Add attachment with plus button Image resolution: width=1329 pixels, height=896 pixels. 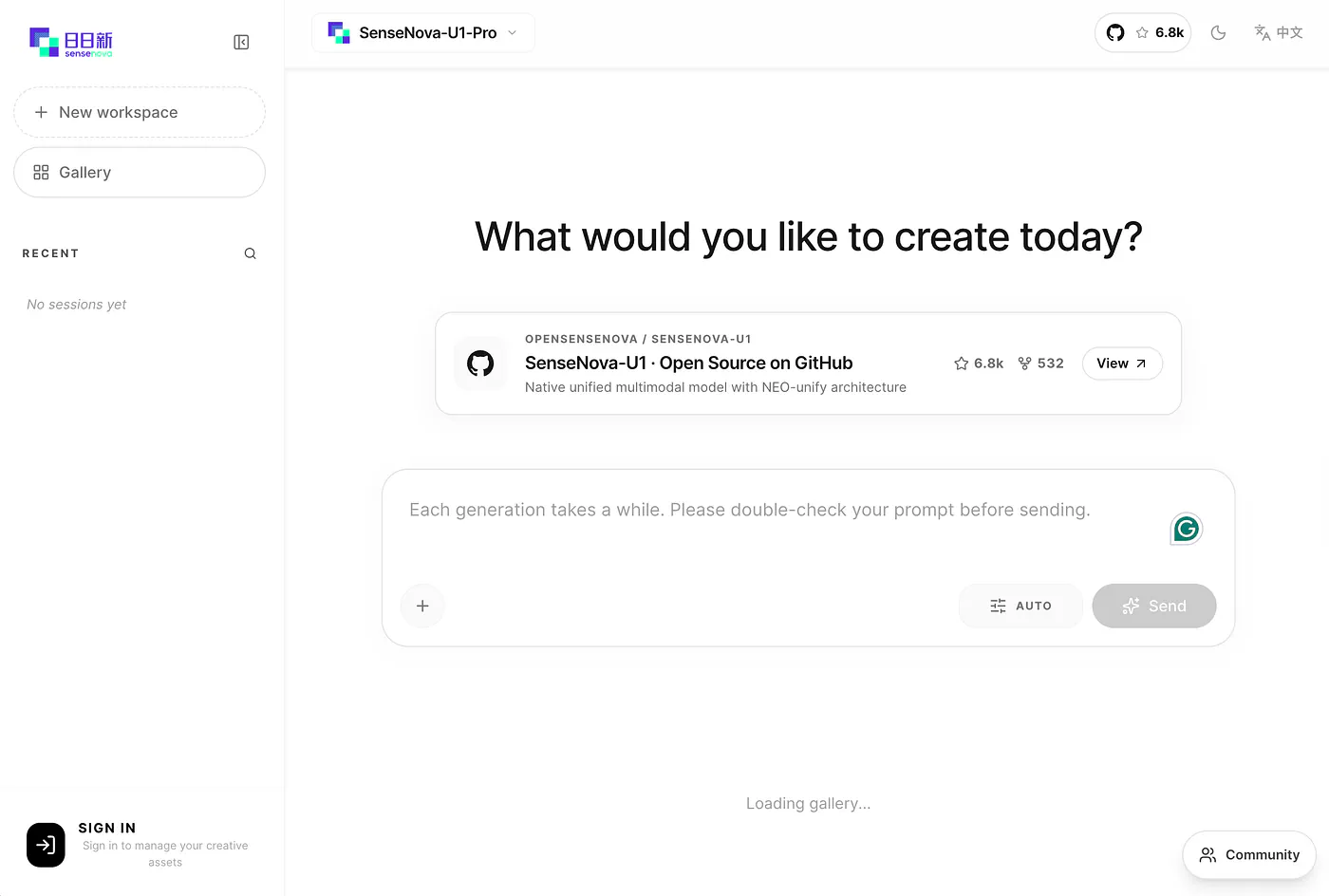pyautogui.click(x=422, y=606)
